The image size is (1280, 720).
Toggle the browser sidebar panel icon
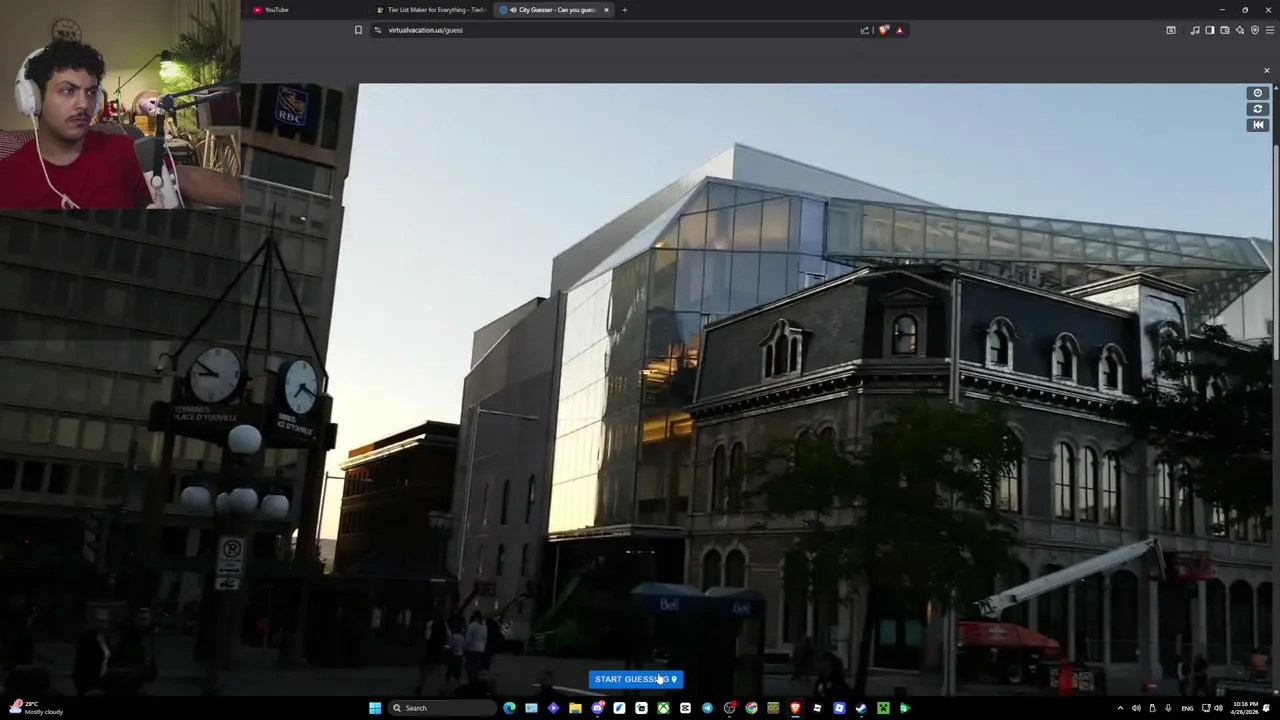(1209, 30)
